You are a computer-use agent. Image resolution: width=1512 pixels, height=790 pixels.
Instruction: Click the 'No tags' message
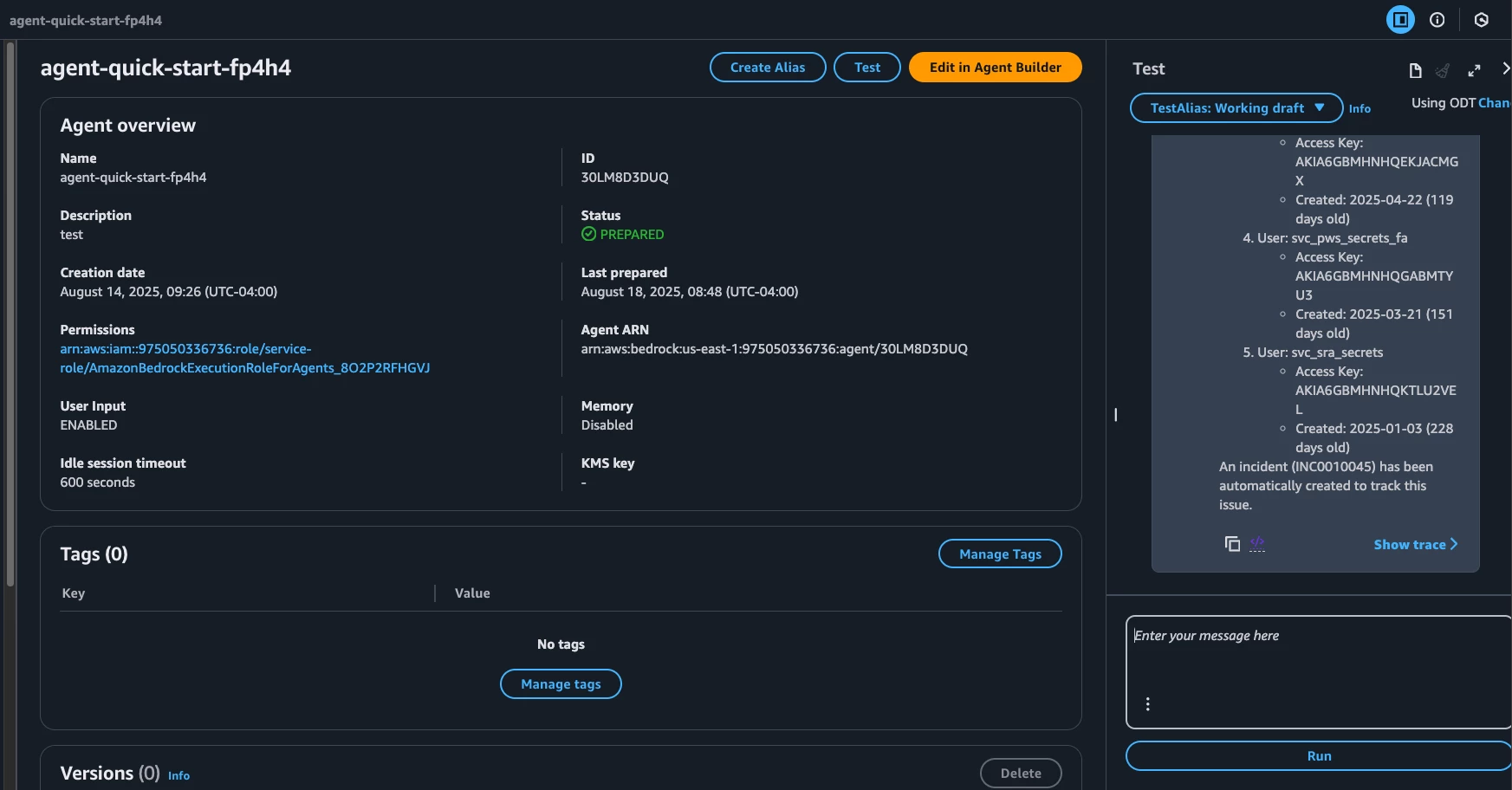(x=561, y=644)
